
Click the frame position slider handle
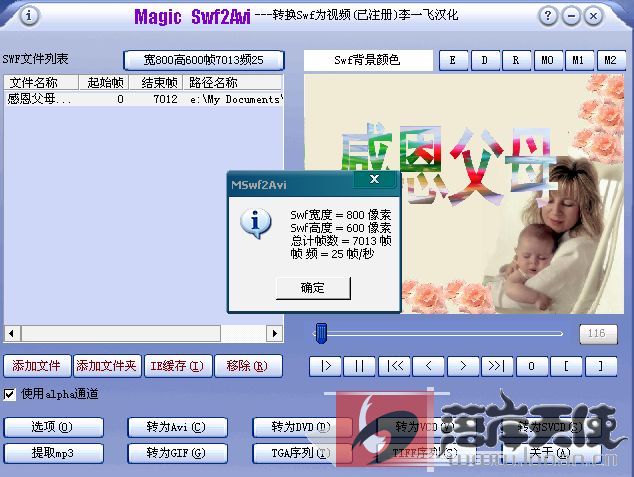[x=321, y=333]
